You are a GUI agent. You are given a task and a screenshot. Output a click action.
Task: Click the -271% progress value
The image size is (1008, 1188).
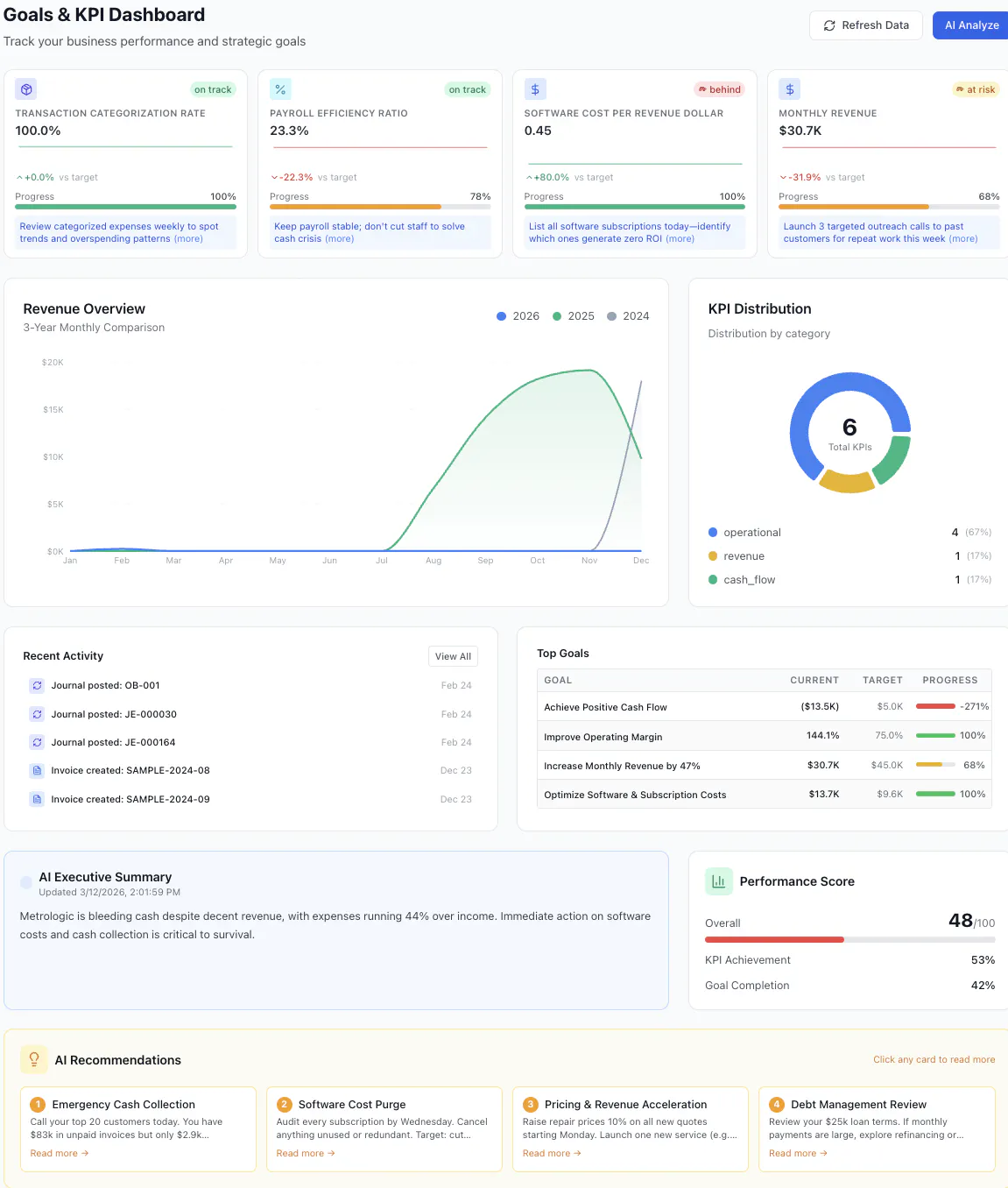[x=974, y=706]
